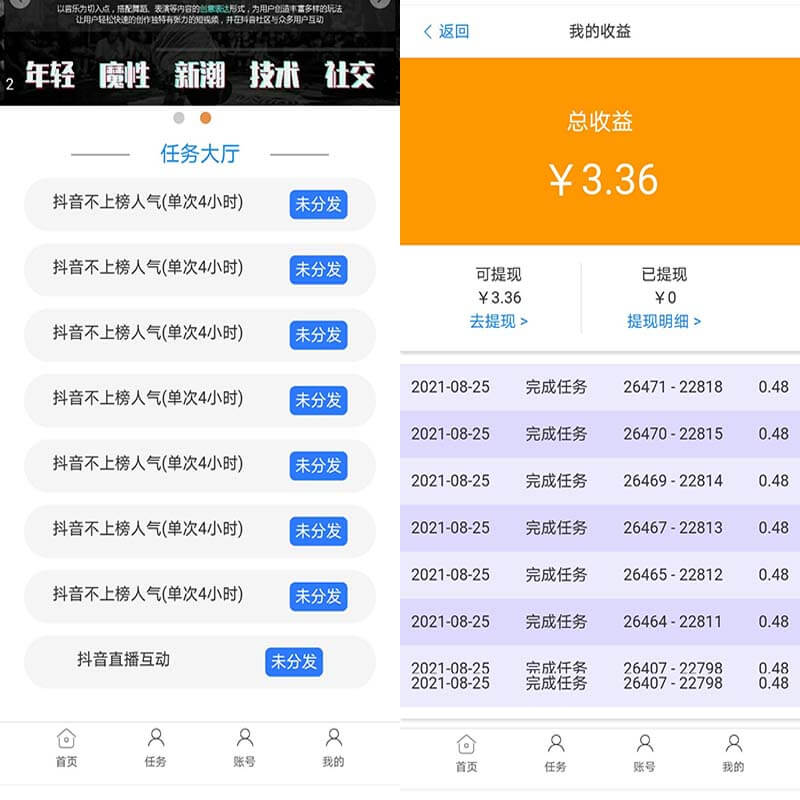Select the record 26464 - 22811

(x=600, y=622)
